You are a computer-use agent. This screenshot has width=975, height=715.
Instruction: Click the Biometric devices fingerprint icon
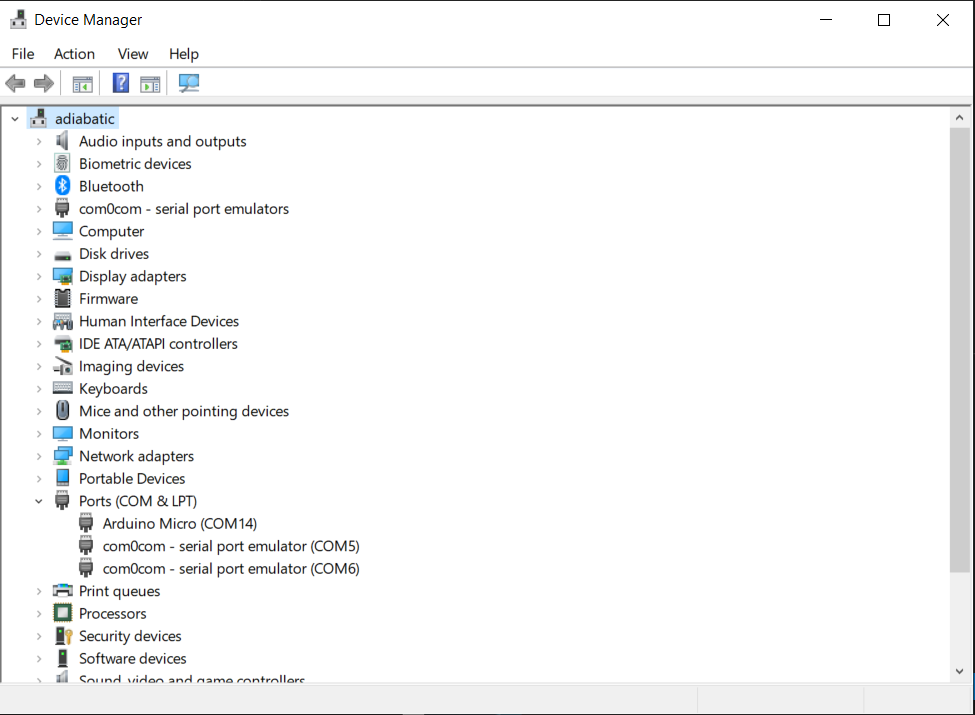(62, 164)
